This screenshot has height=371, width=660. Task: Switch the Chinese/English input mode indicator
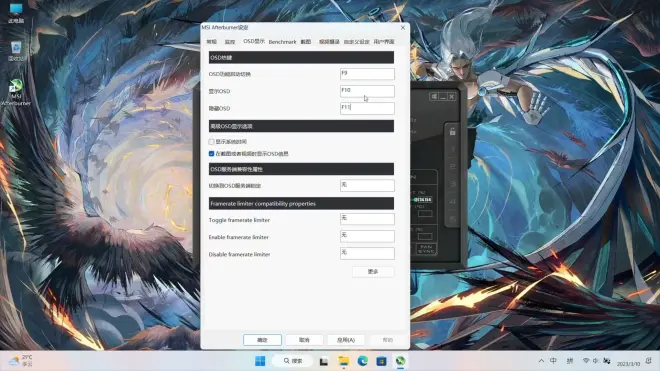554,361
